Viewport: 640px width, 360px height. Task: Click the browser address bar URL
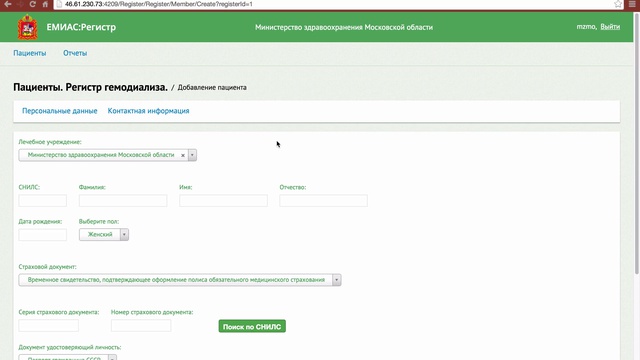tap(159, 4)
